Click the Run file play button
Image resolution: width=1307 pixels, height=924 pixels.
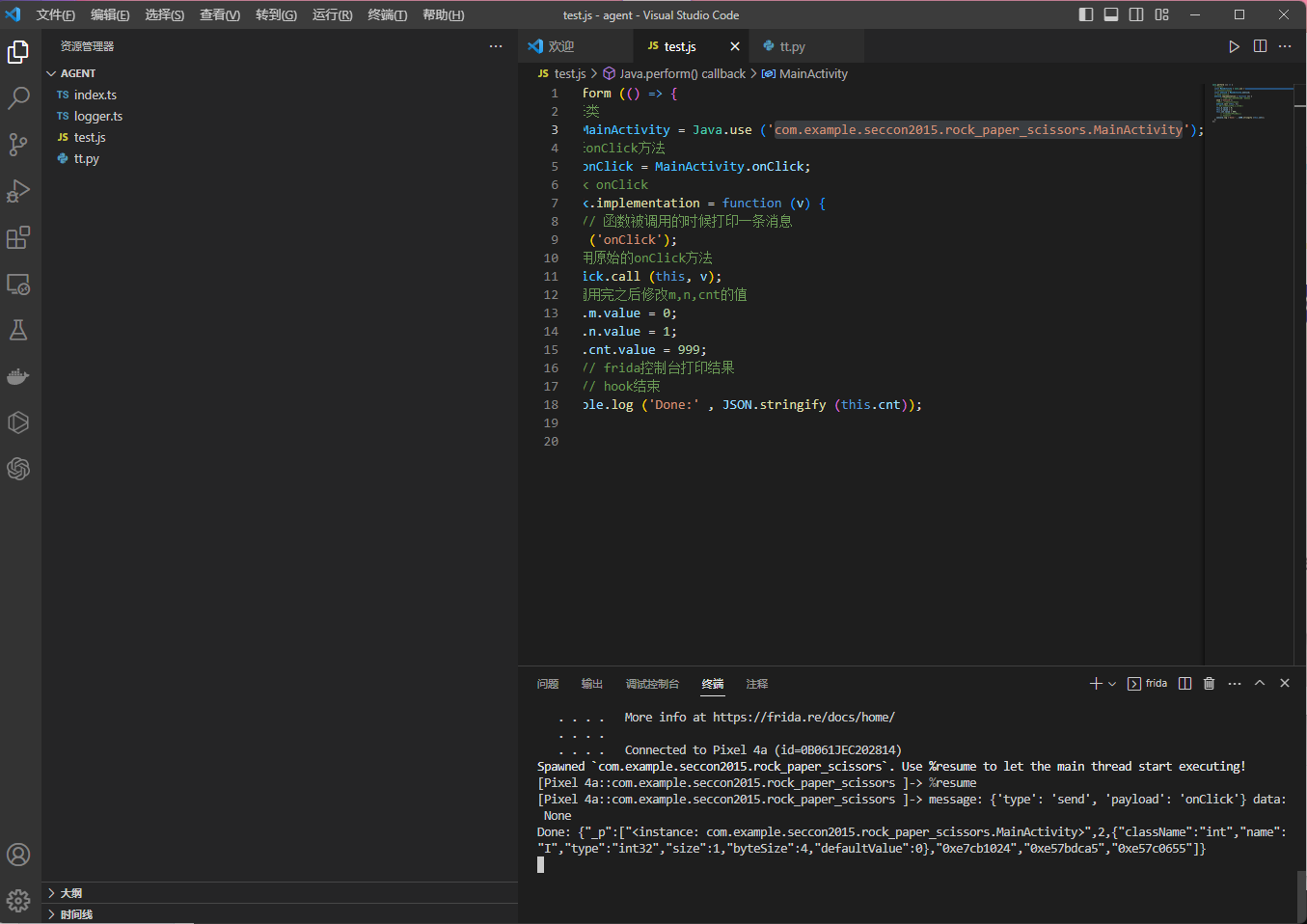[x=1234, y=46]
